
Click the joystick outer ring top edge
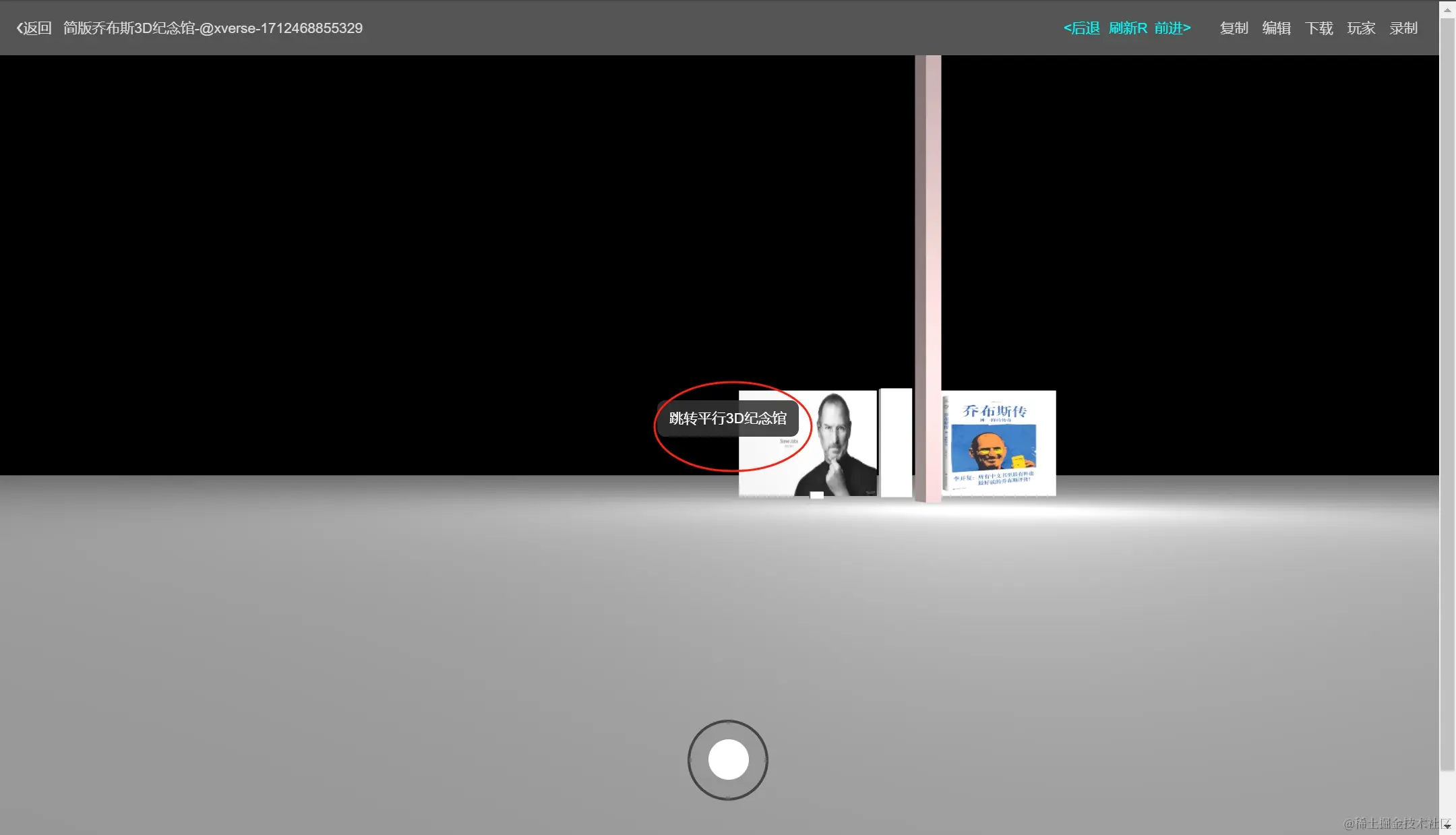728,722
